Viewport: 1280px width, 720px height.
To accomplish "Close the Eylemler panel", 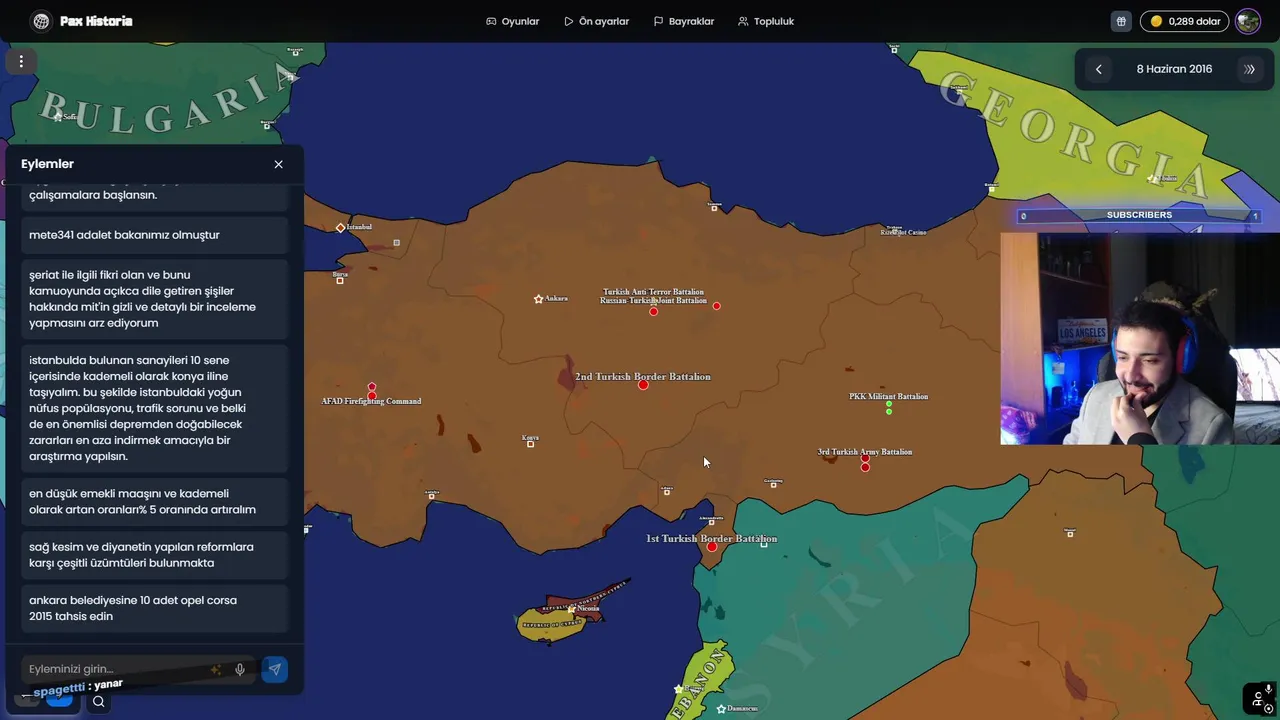I will [279, 164].
